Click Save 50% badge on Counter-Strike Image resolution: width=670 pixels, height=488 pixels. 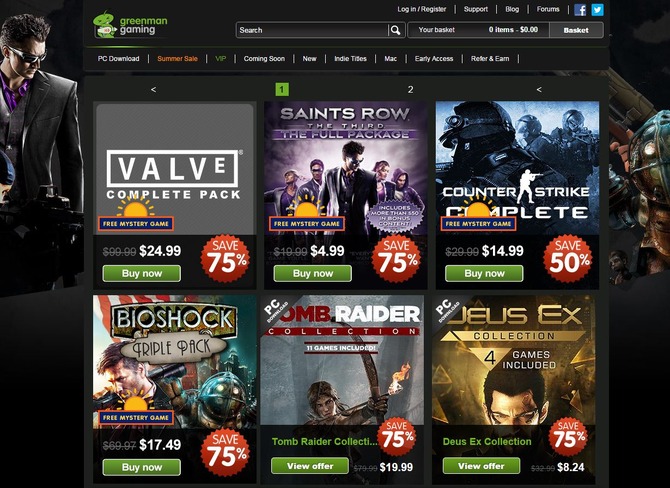(x=568, y=258)
